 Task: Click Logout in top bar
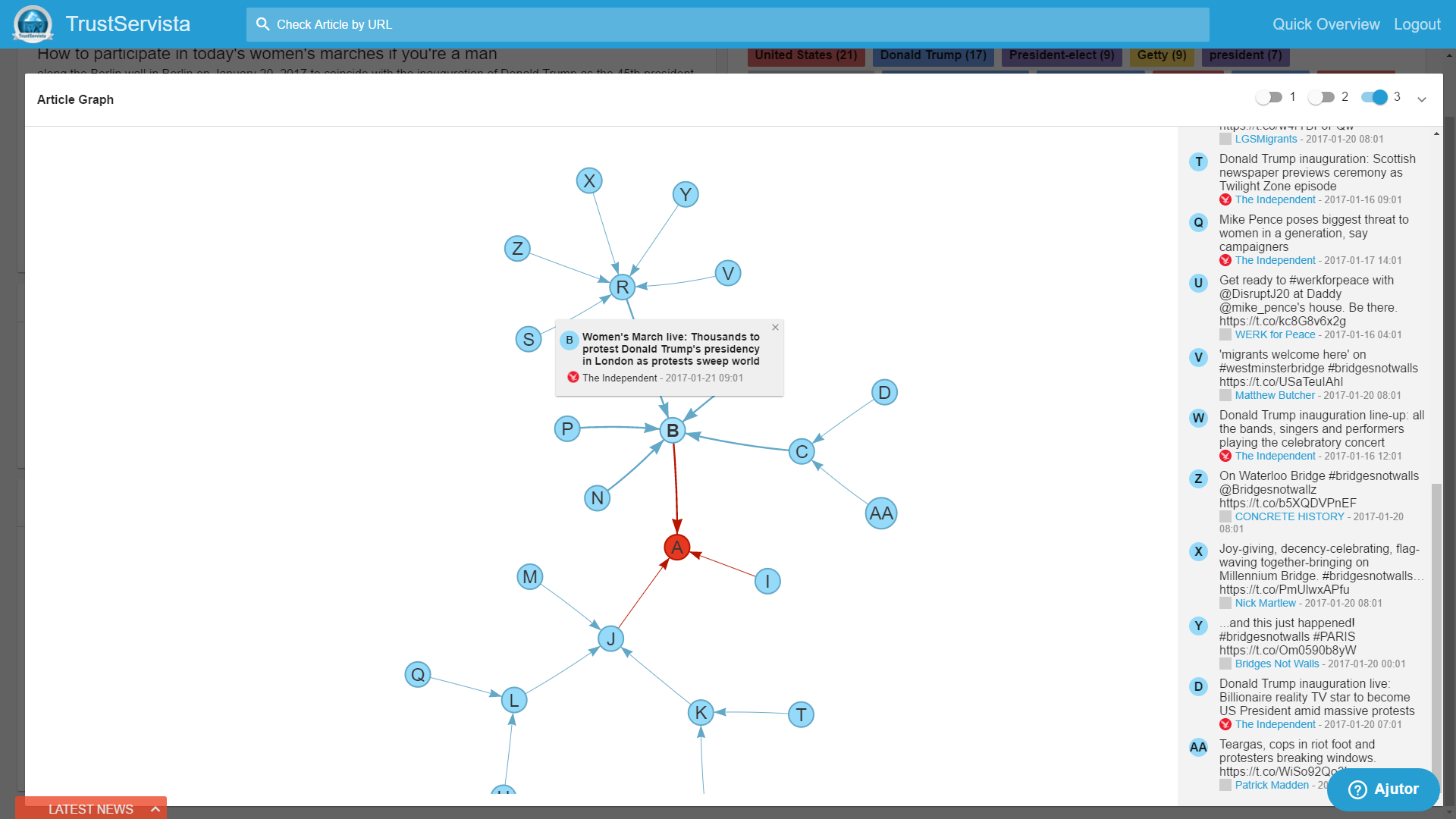[1417, 24]
